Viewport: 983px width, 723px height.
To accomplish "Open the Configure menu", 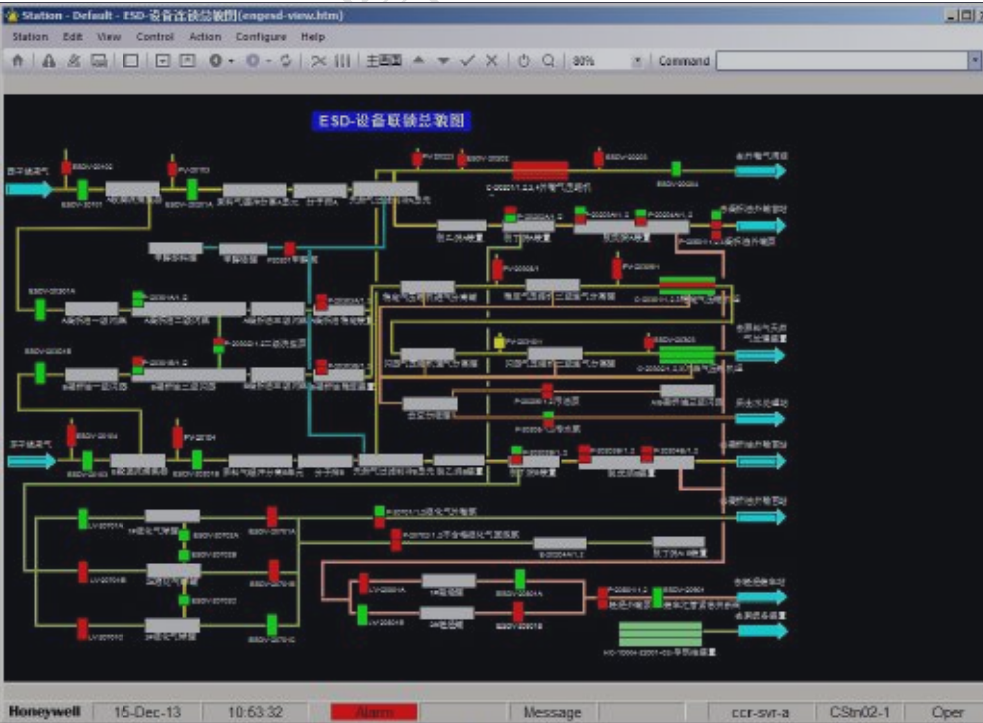I will 260,37.
